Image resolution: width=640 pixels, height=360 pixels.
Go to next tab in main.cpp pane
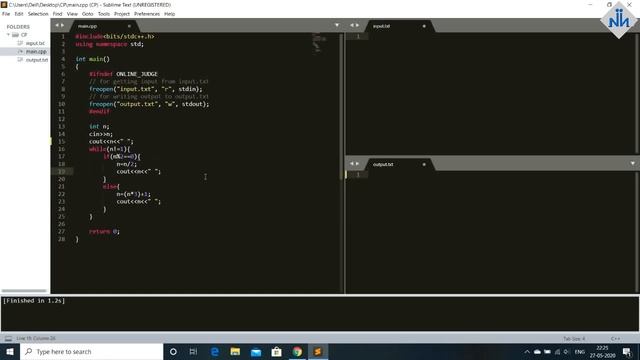[x=62, y=25]
